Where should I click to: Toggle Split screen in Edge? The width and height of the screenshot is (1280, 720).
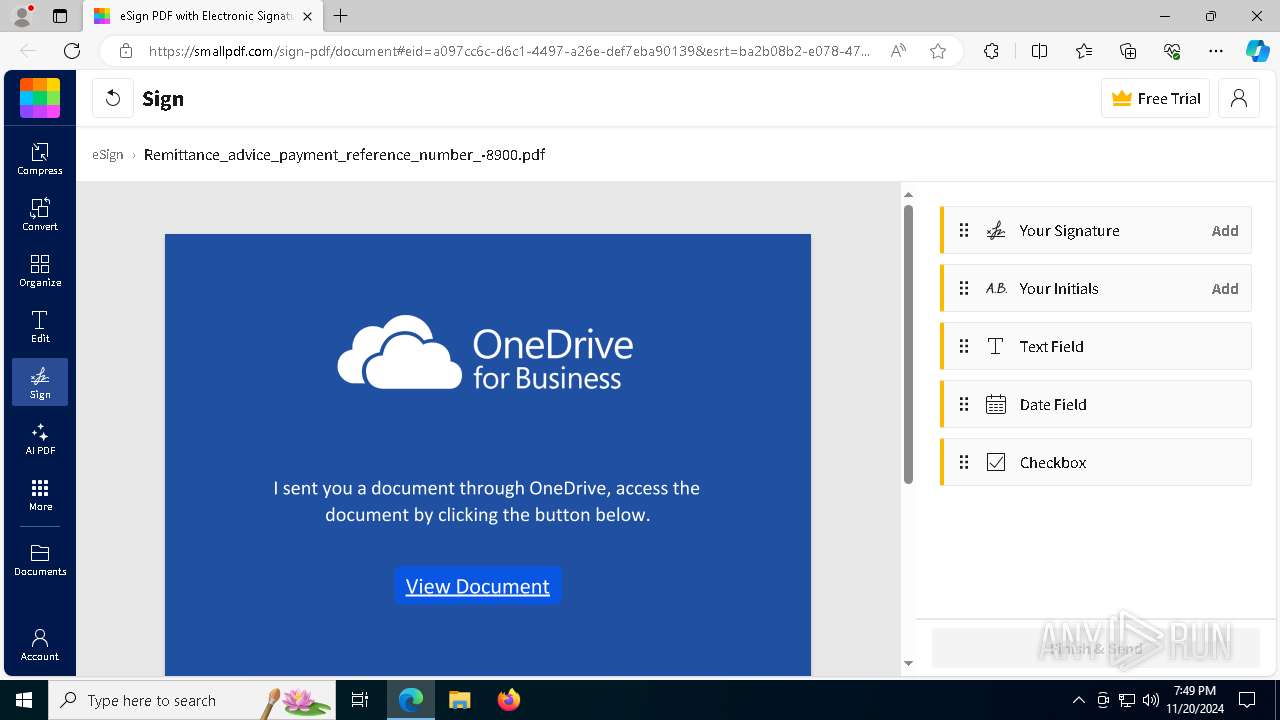click(1039, 51)
